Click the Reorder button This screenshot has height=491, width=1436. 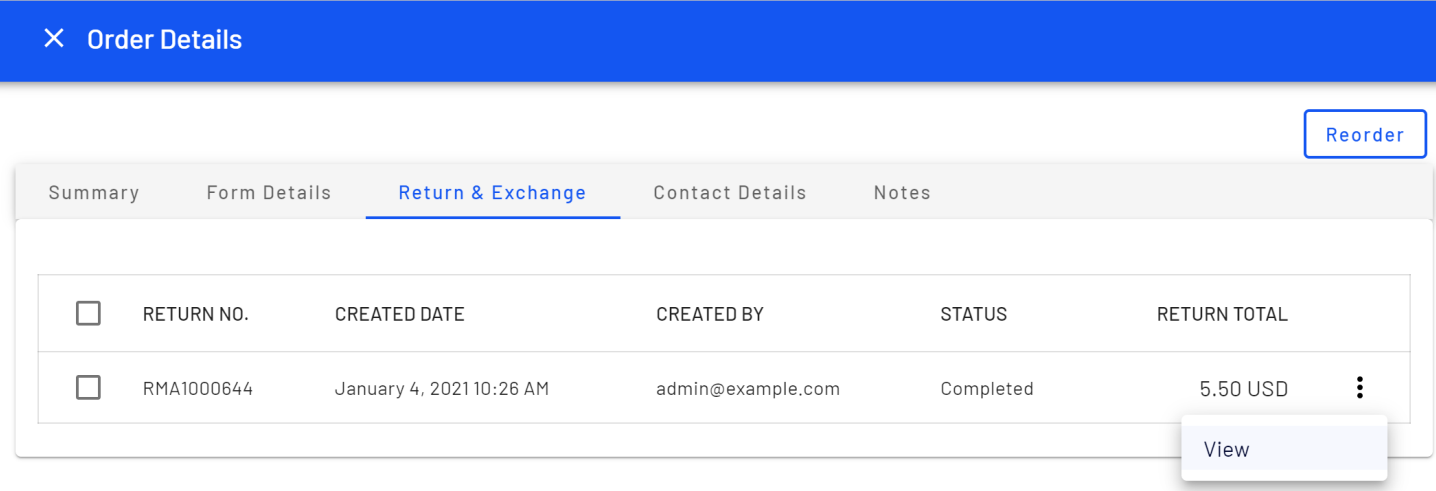(x=1364, y=134)
